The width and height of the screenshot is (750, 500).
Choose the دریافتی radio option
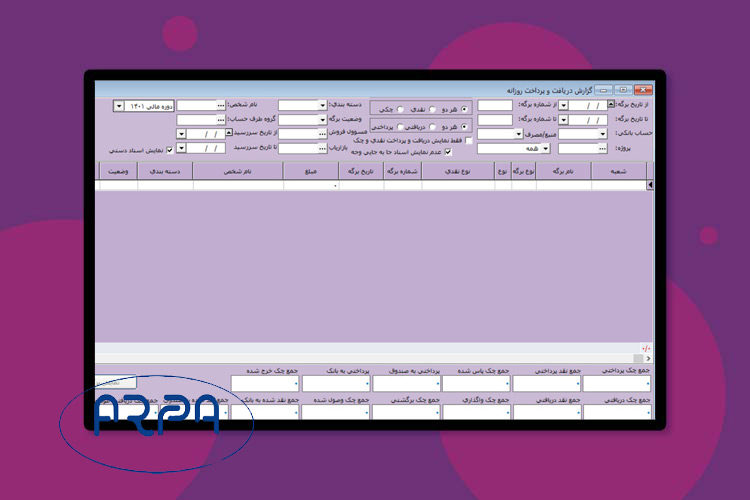[x=432, y=127]
